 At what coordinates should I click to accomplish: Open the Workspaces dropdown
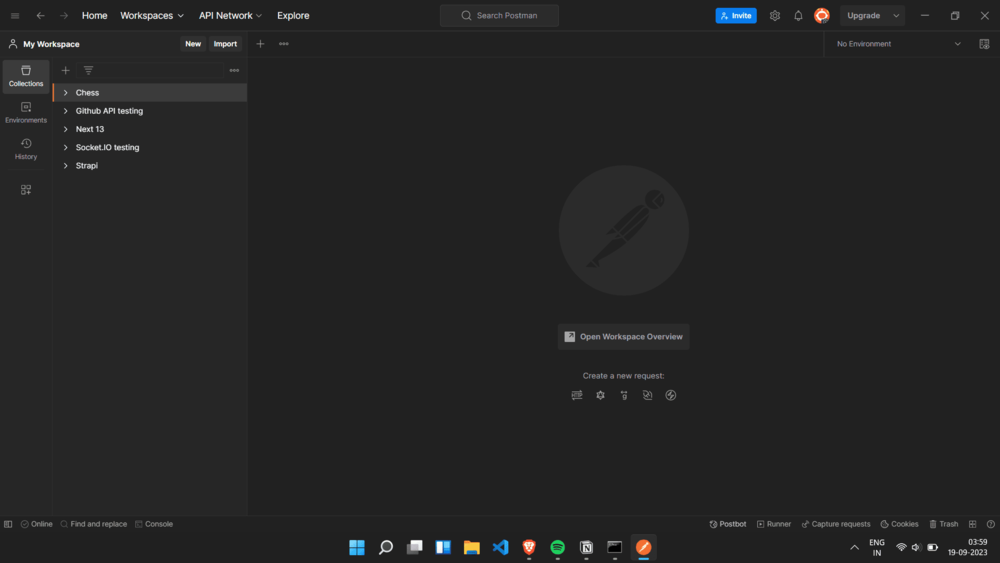(152, 16)
